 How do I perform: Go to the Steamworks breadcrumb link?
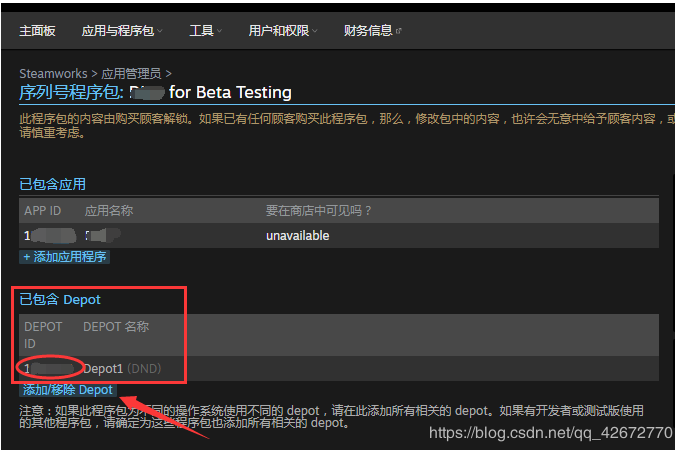coord(53,74)
